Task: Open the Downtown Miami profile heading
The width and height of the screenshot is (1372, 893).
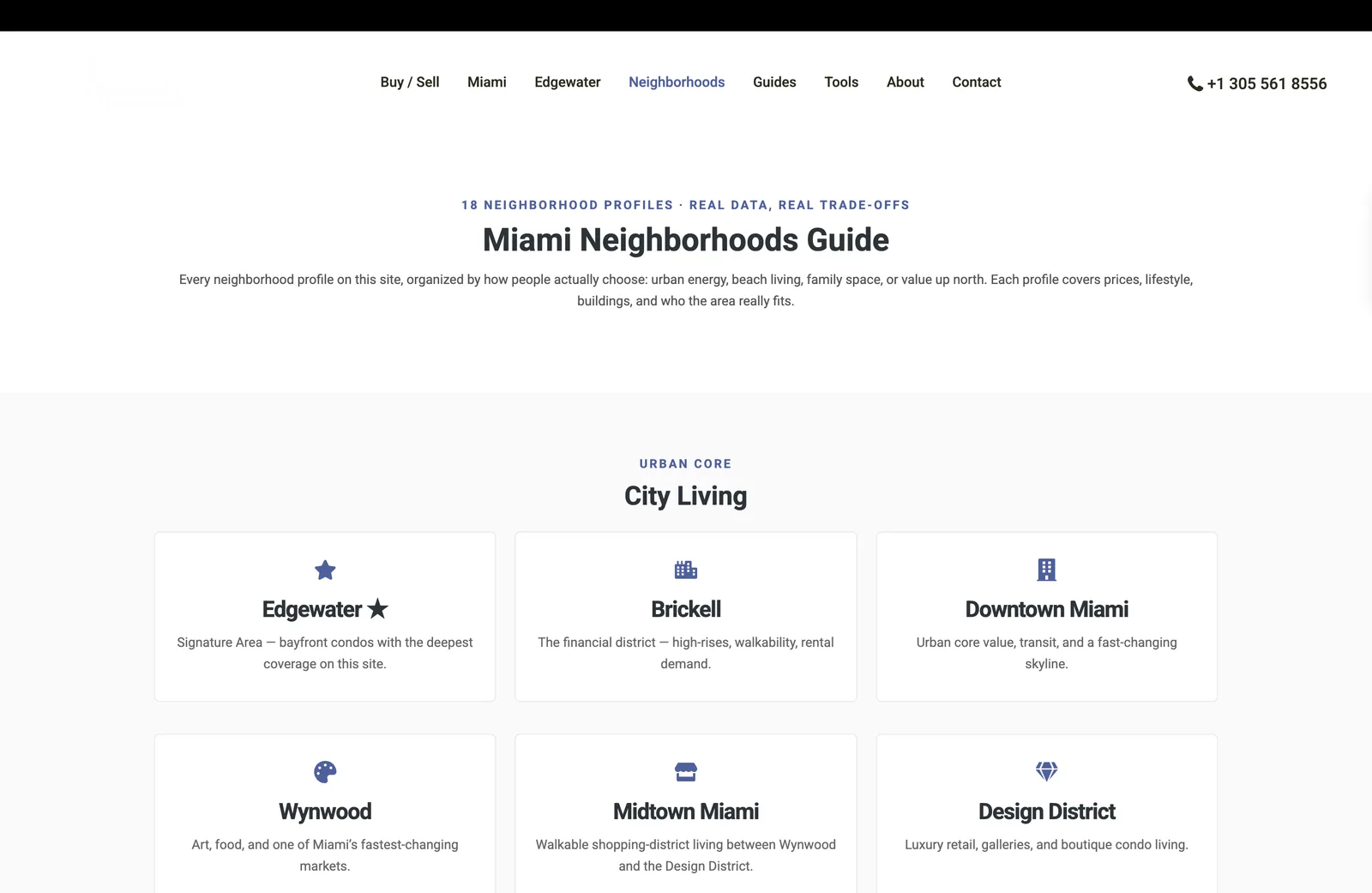Action: point(1046,609)
